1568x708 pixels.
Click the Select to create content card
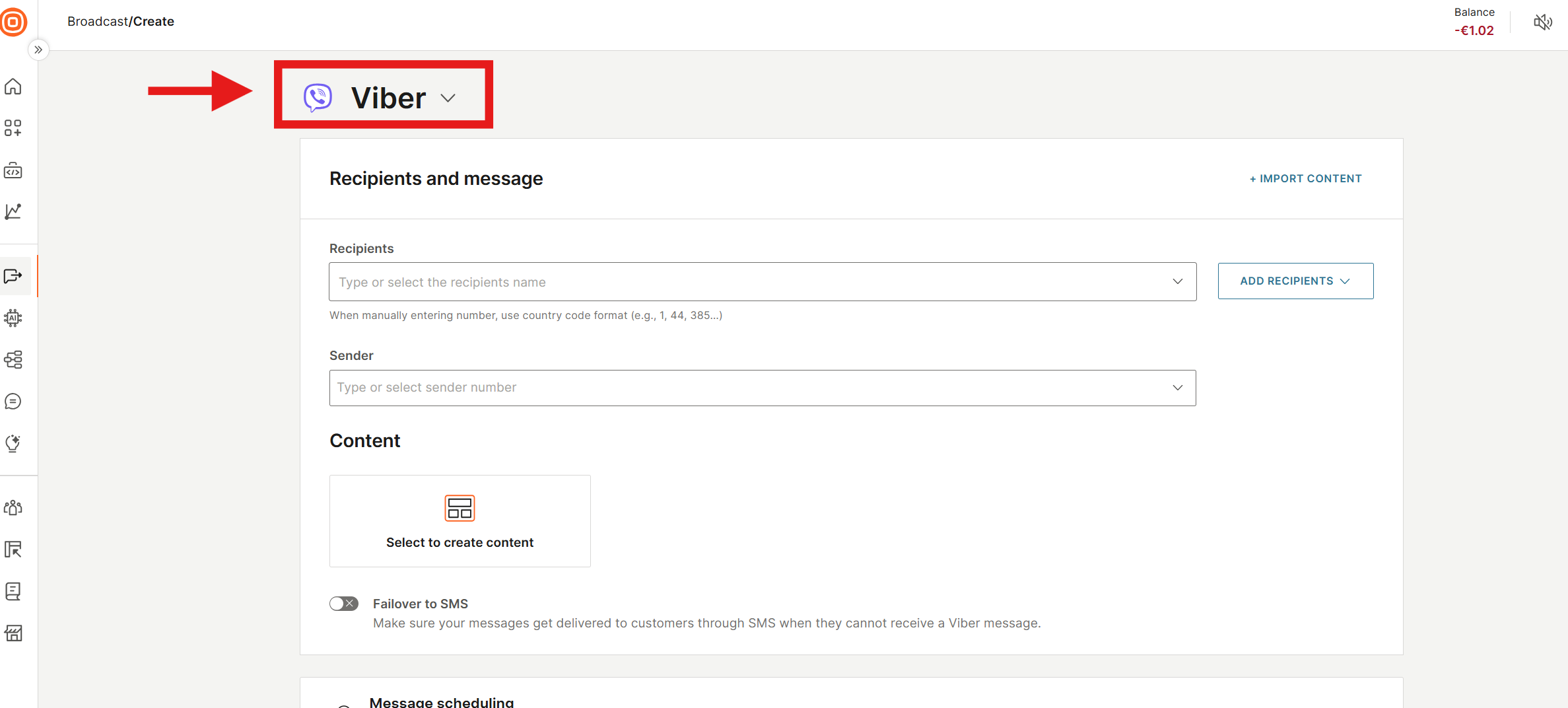[460, 521]
